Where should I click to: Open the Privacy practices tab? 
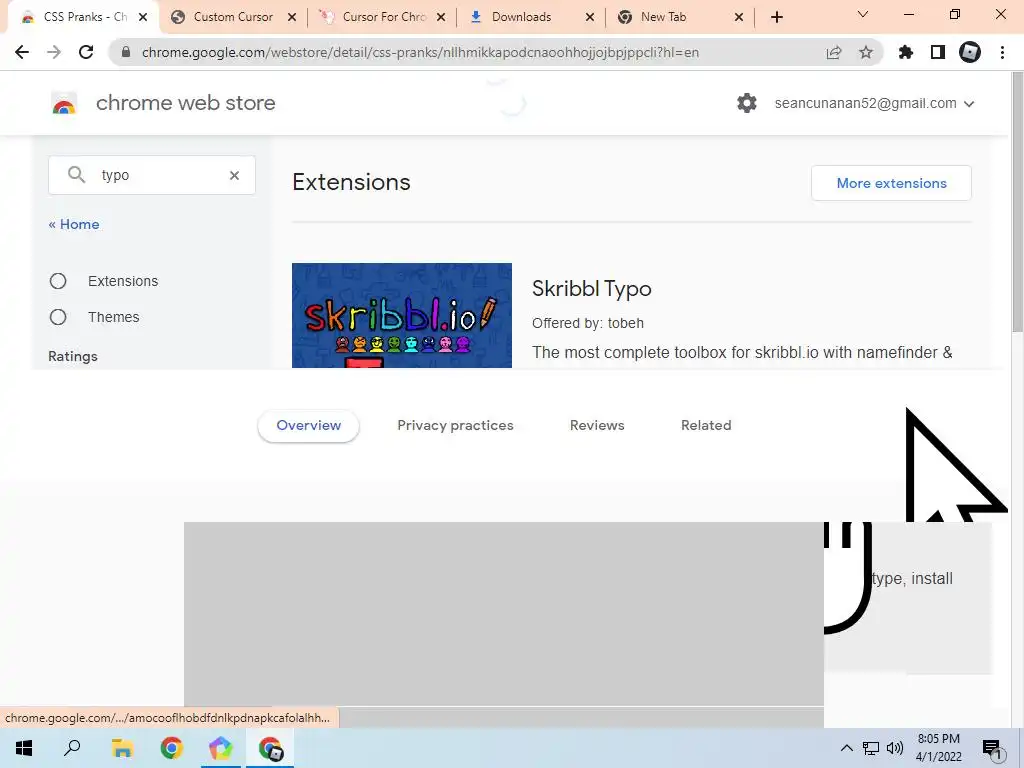[455, 425]
